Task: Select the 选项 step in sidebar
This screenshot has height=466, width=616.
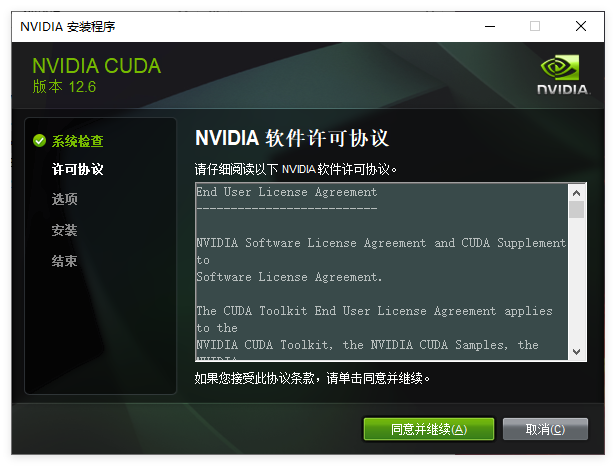Action: click(64, 199)
